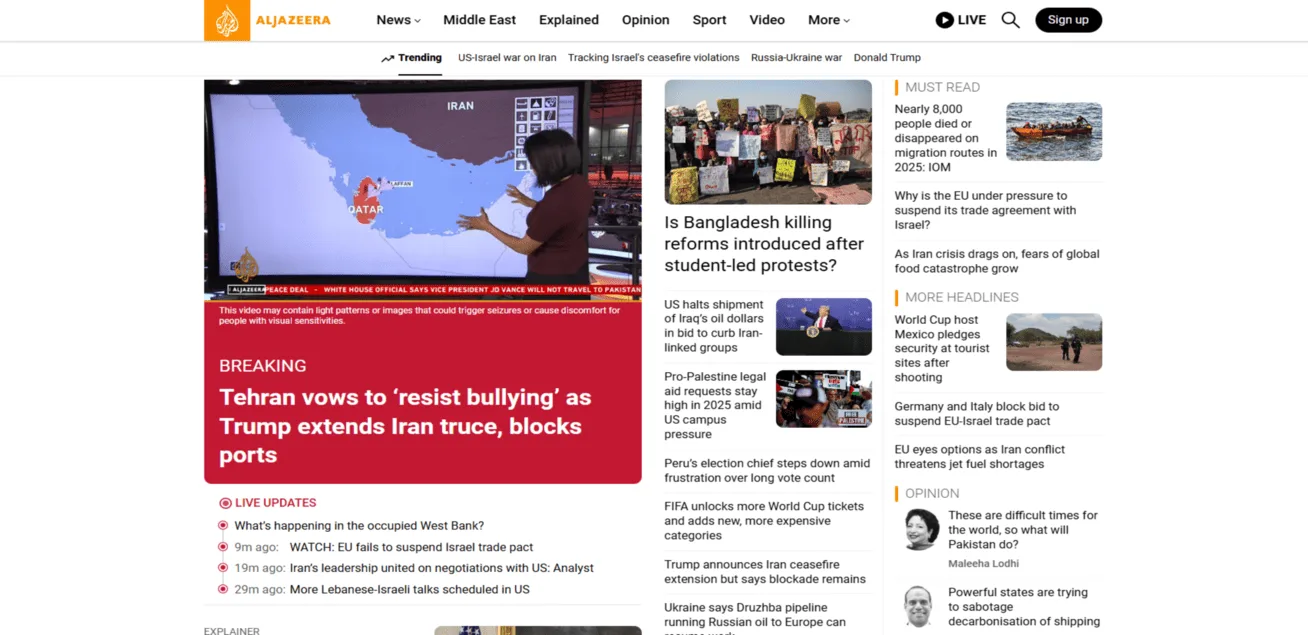Open Iran's leadership united on negotiations update
1308x635 pixels.
(x=441, y=568)
